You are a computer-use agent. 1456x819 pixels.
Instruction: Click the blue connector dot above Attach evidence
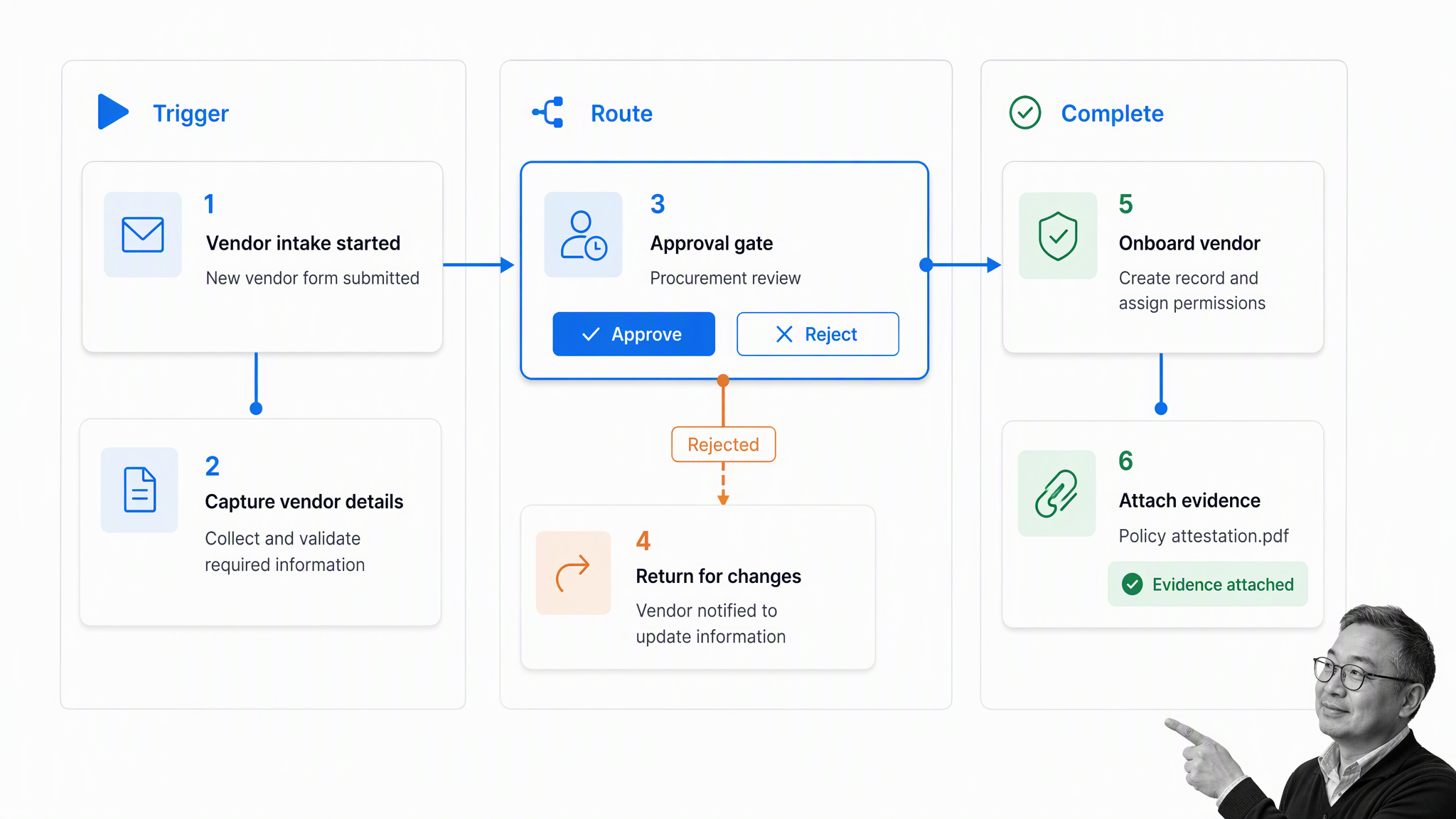click(x=1161, y=409)
